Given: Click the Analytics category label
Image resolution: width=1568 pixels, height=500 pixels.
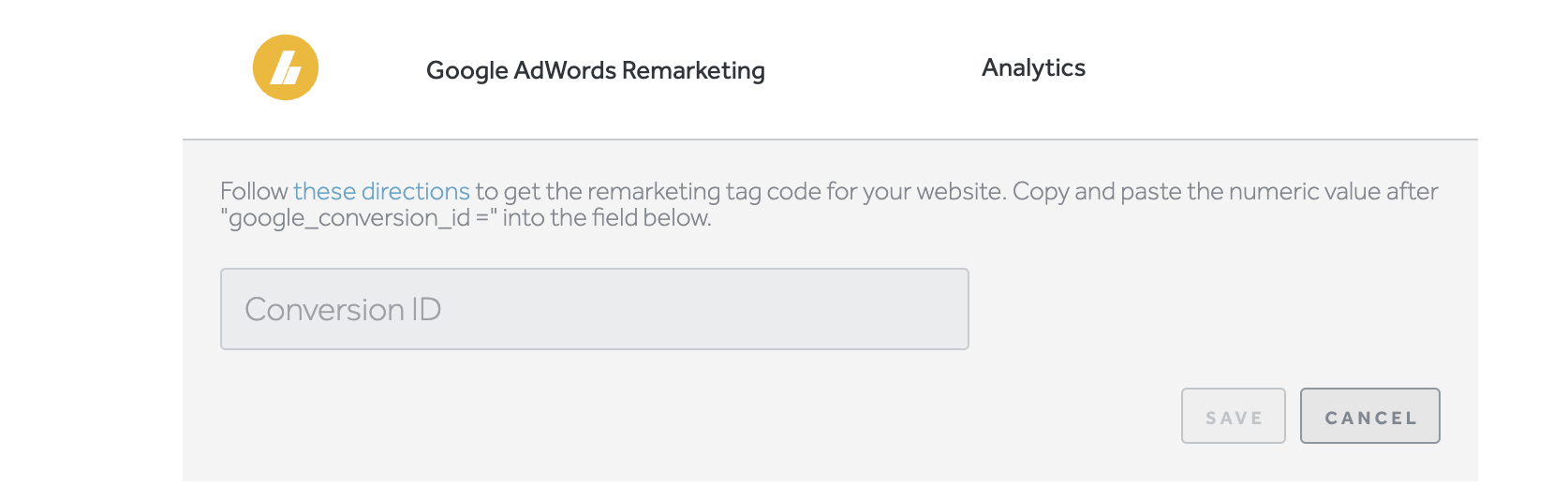Looking at the screenshot, I should tap(1033, 67).
